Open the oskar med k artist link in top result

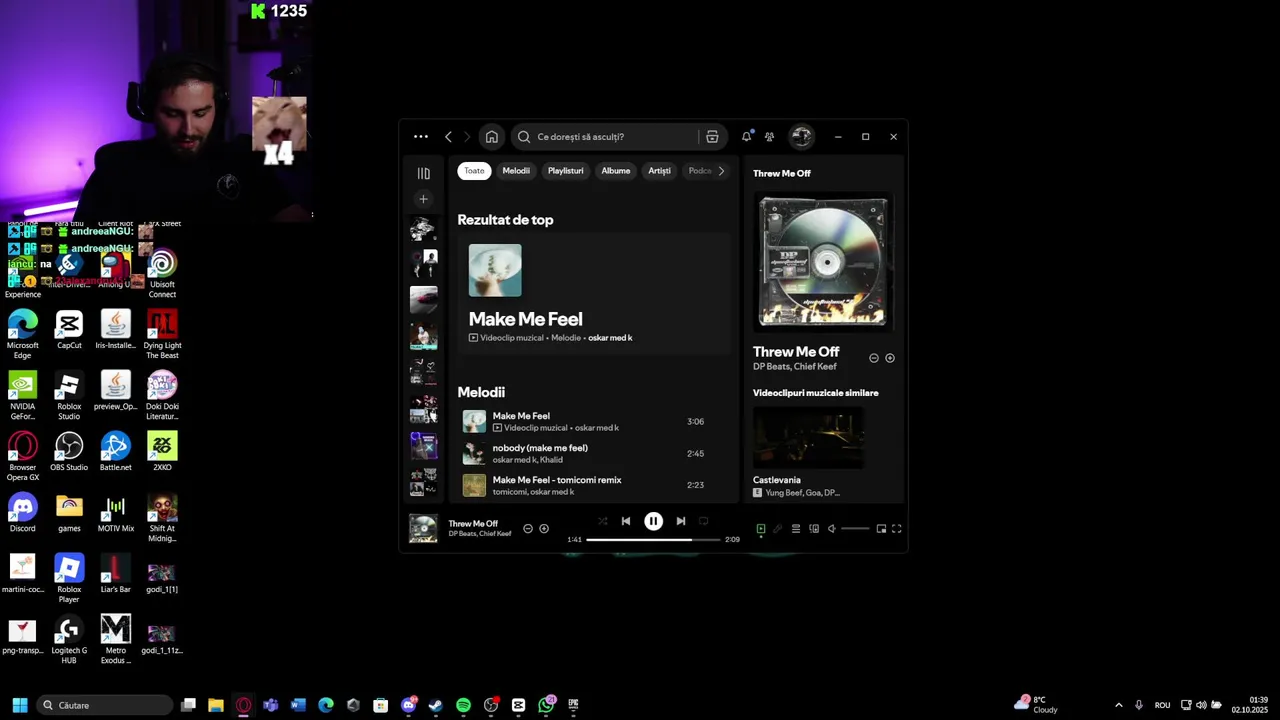[x=610, y=338]
